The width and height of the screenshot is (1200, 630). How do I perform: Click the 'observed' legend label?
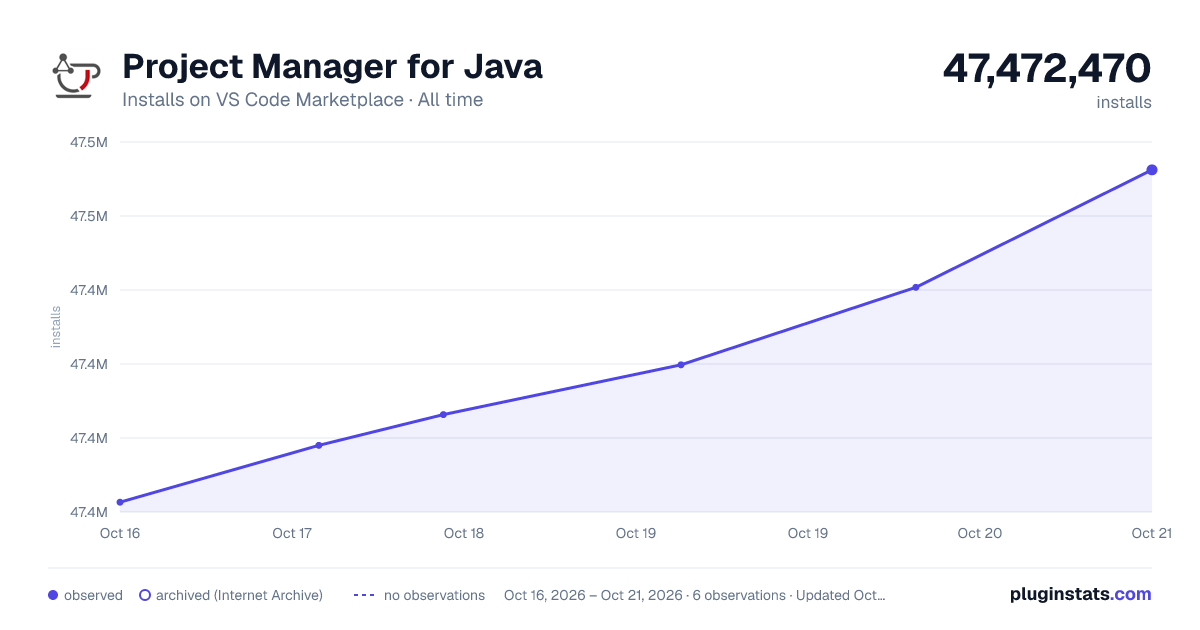pyautogui.click(x=93, y=595)
